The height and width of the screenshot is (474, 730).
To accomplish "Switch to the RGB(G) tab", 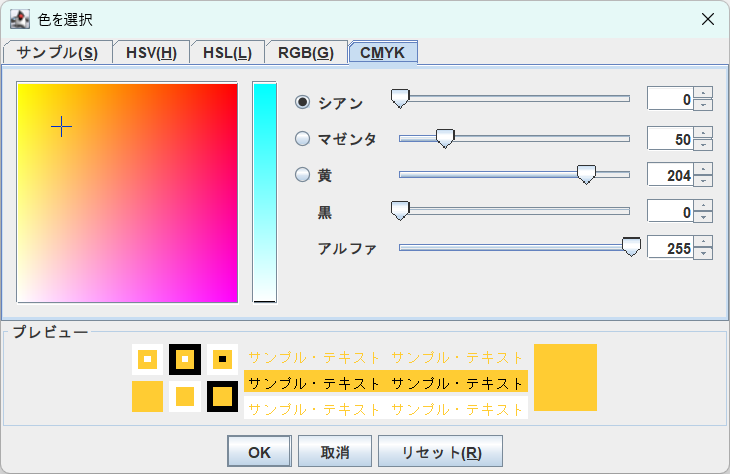I will 306,52.
